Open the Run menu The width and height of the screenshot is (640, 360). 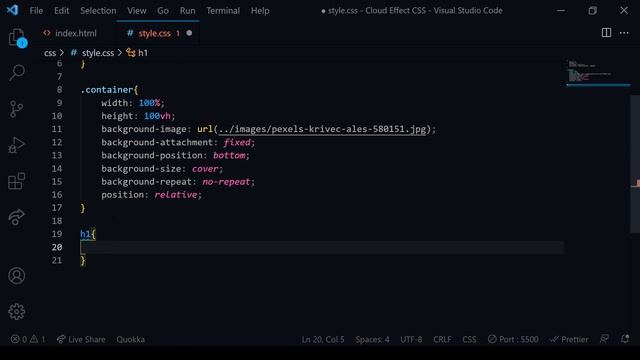tap(187, 11)
